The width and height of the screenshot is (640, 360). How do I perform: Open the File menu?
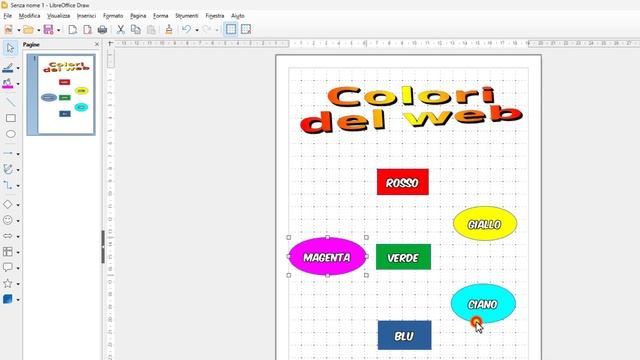point(8,16)
